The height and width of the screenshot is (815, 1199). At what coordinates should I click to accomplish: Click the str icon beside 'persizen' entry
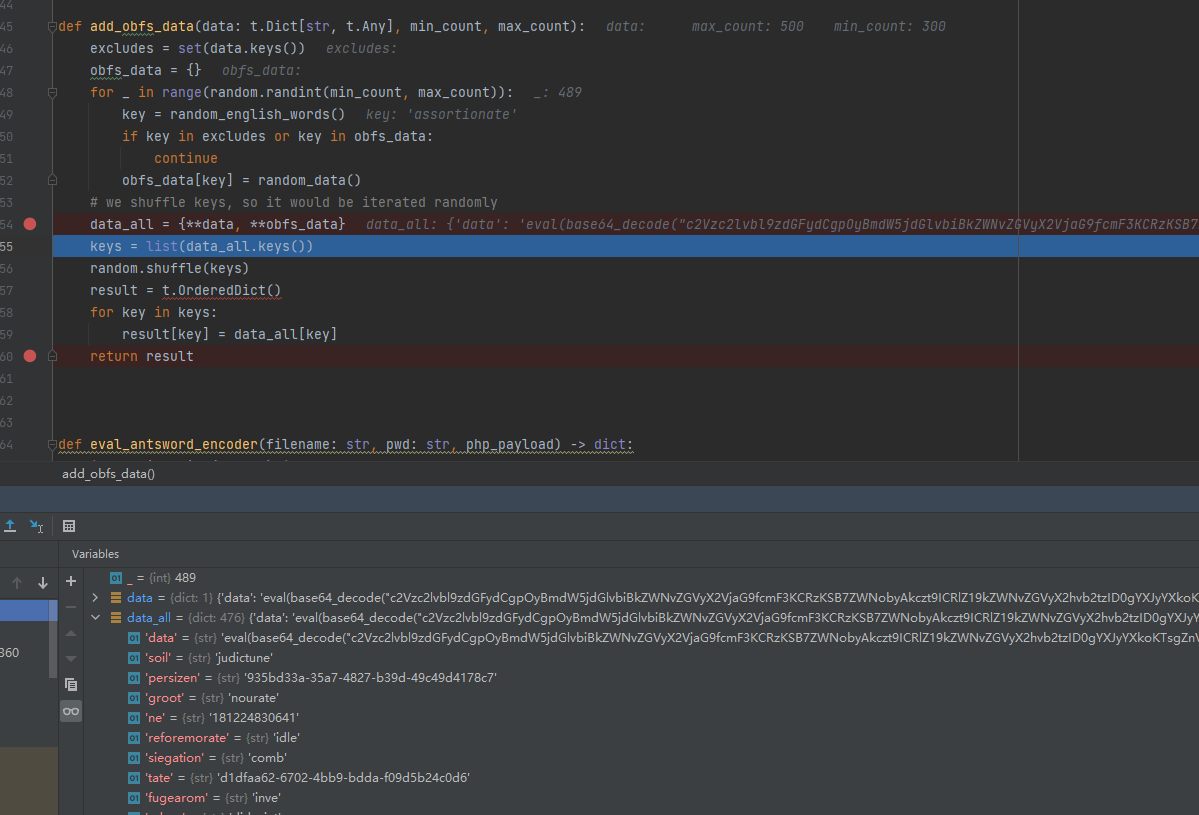pyautogui.click(x=134, y=678)
